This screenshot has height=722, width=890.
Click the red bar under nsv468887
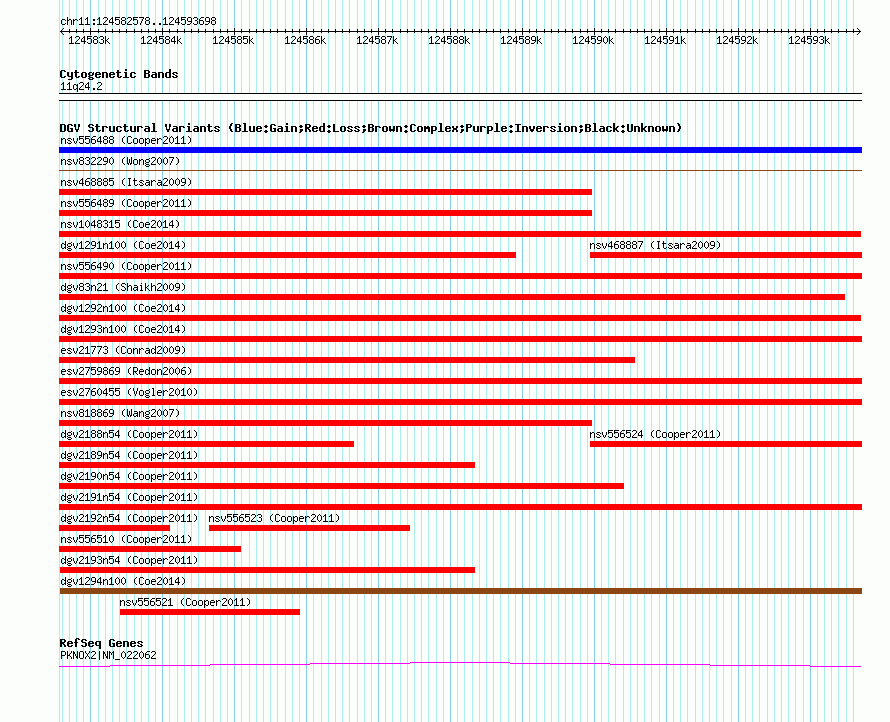point(726,255)
